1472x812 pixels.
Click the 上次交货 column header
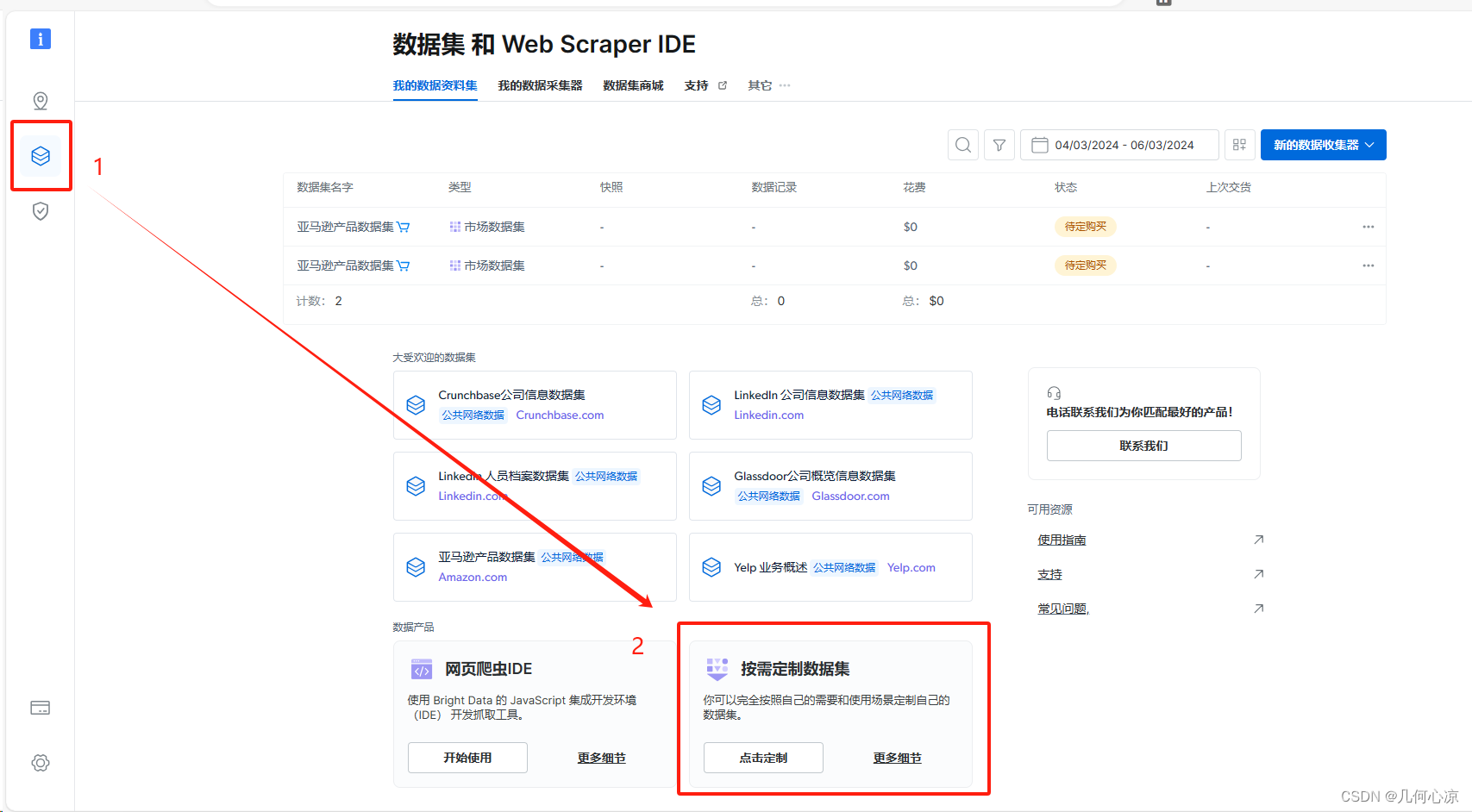point(1228,187)
